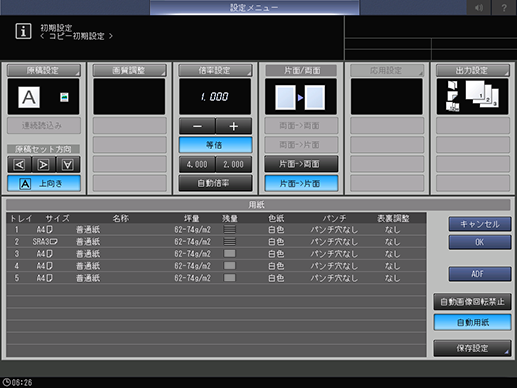The height and width of the screenshot is (388, 517).
Task: Click the speaker volume icon
Action: [479, 7]
